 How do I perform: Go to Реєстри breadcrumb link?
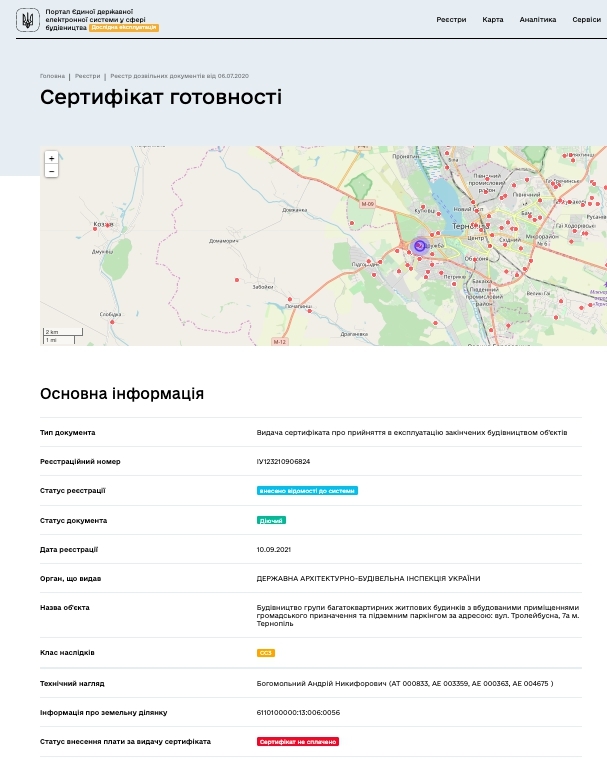point(88,76)
